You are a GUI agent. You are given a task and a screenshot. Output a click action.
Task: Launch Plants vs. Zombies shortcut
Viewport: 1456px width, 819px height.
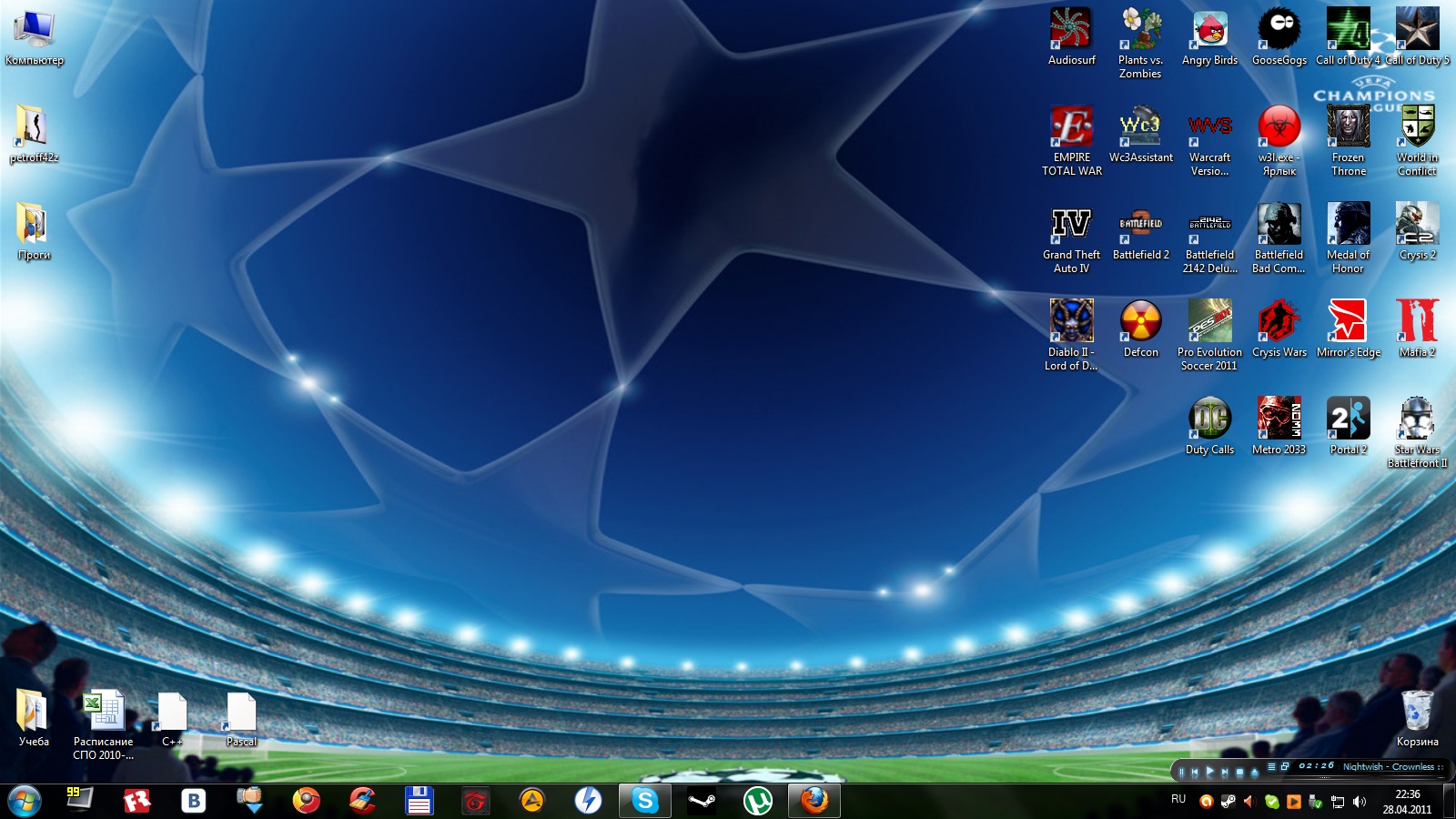[x=1141, y=43]
